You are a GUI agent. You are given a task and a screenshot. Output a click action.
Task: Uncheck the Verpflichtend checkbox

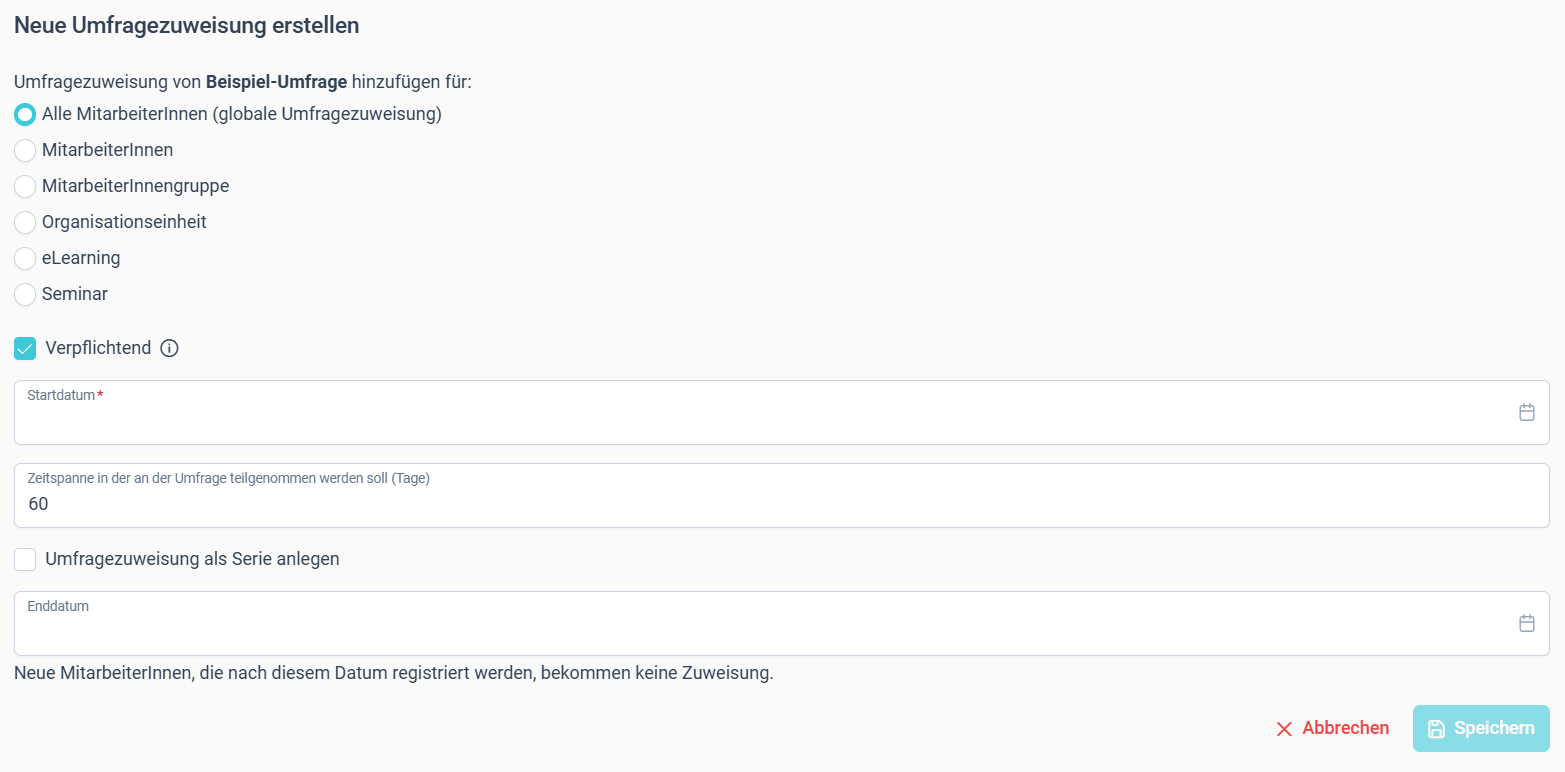[x=25, y=349]
